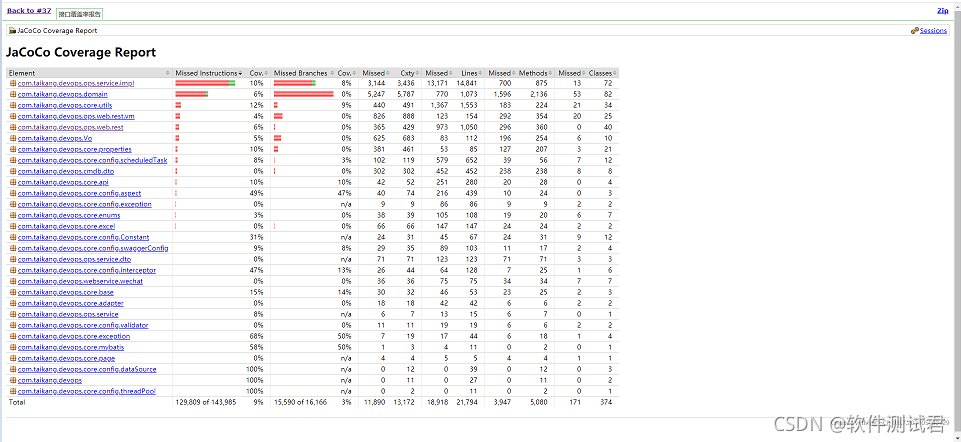Image resolution: width=961 pixels, height=442 pixels.
Task: Open com.taikang.devops.core.exception link
Action: pyautogui.click(x=74, y=337)
